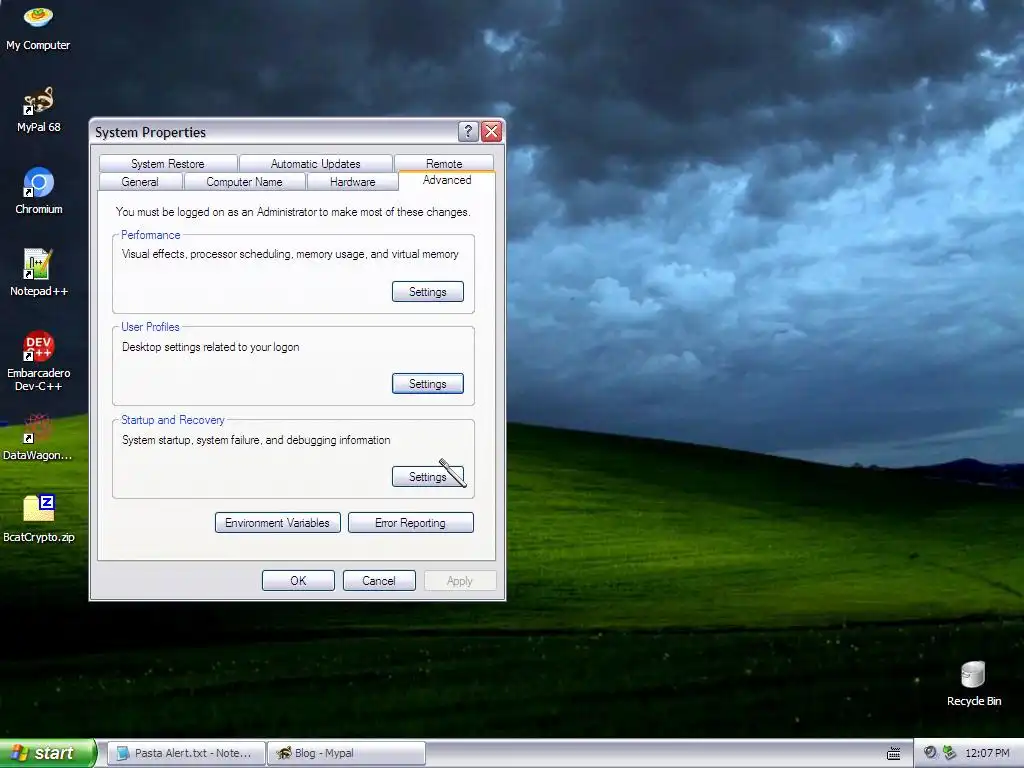Cancel the System Properties dialog
Screen dimensions: 1024x768
click(379, 581)
